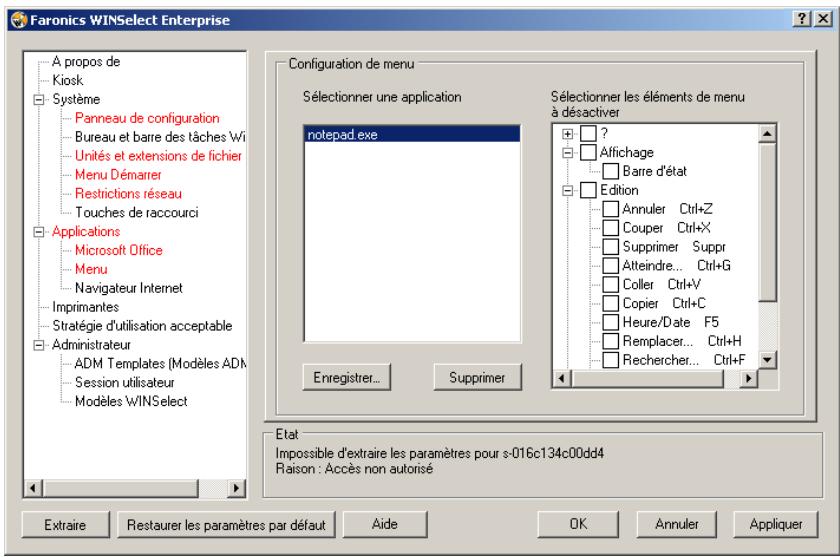The image size is (840, 557).
Task: Open the A propos de page
Action: pyautogui.click(x=86, y=62)
